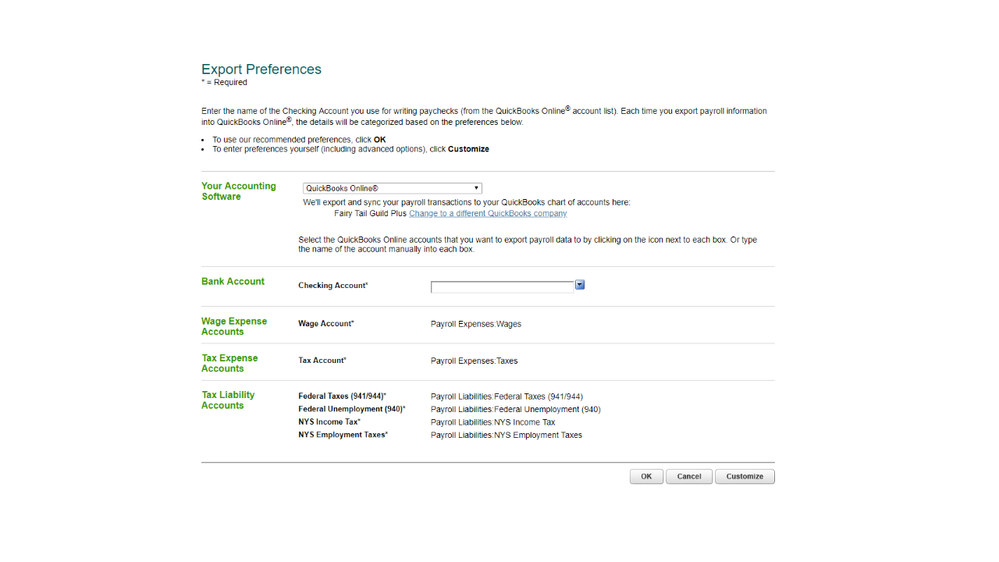Click the Fairy Tail Guild Plus company name
Image resolution: width=999 pixels, height=562 pixels.
tap(370, 213)
